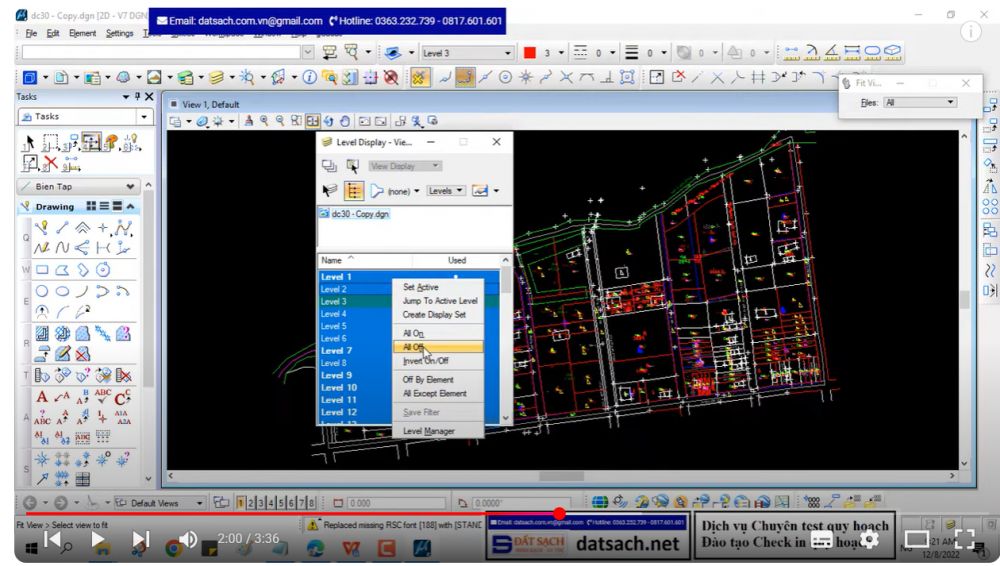Choose 'Invert On/Off' in the context menu
1000x566 pixels.
coord(438,361)
